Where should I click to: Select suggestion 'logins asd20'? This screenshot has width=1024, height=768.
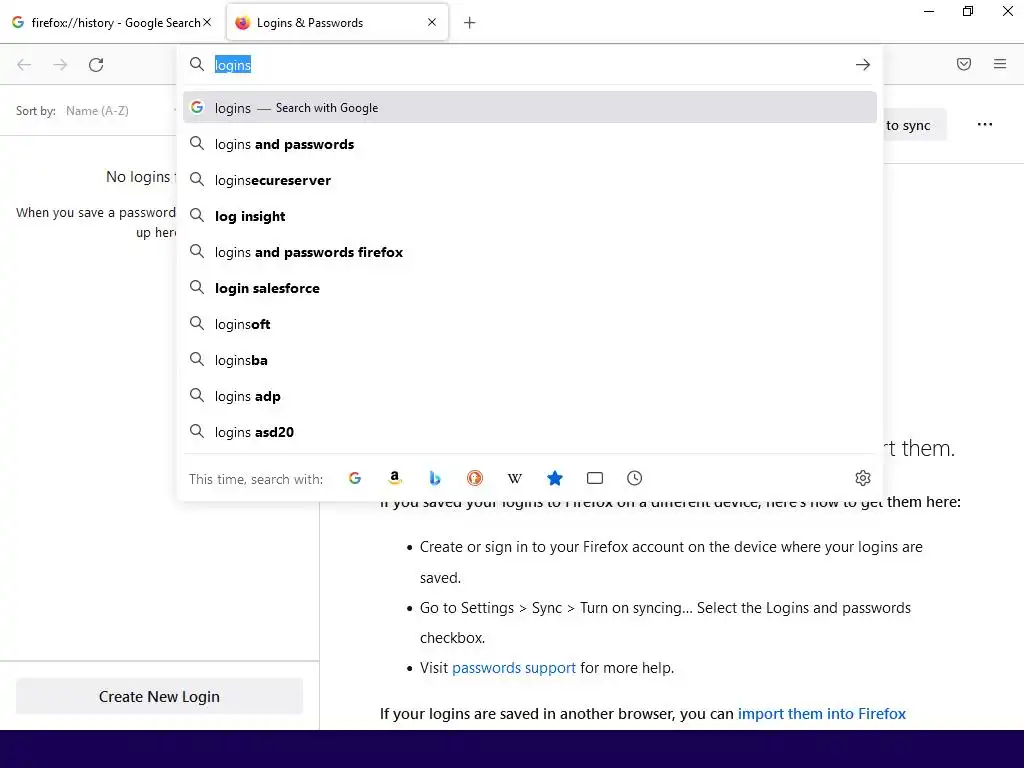pos(530,432)
